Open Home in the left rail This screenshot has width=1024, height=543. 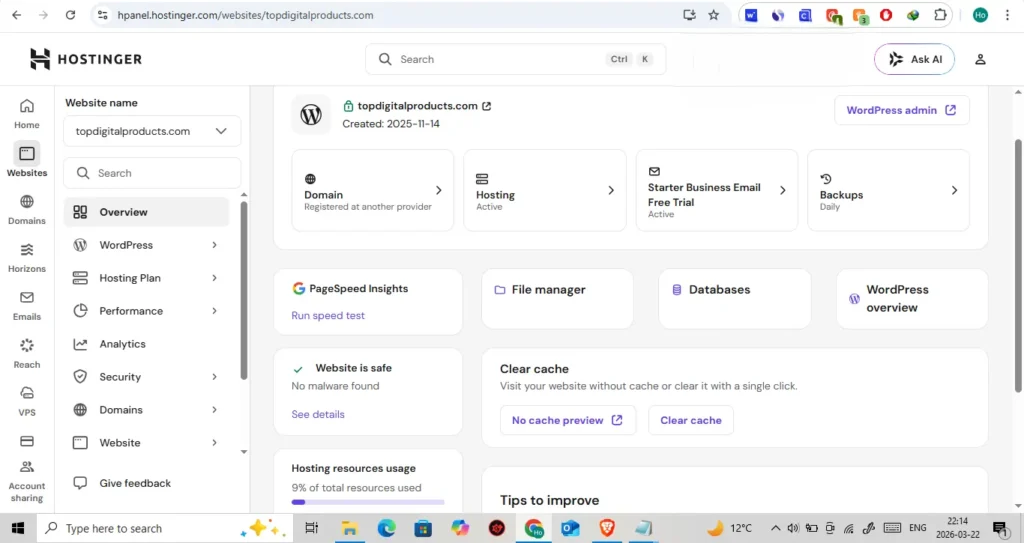pyautogui.click(x=27, y=114)
